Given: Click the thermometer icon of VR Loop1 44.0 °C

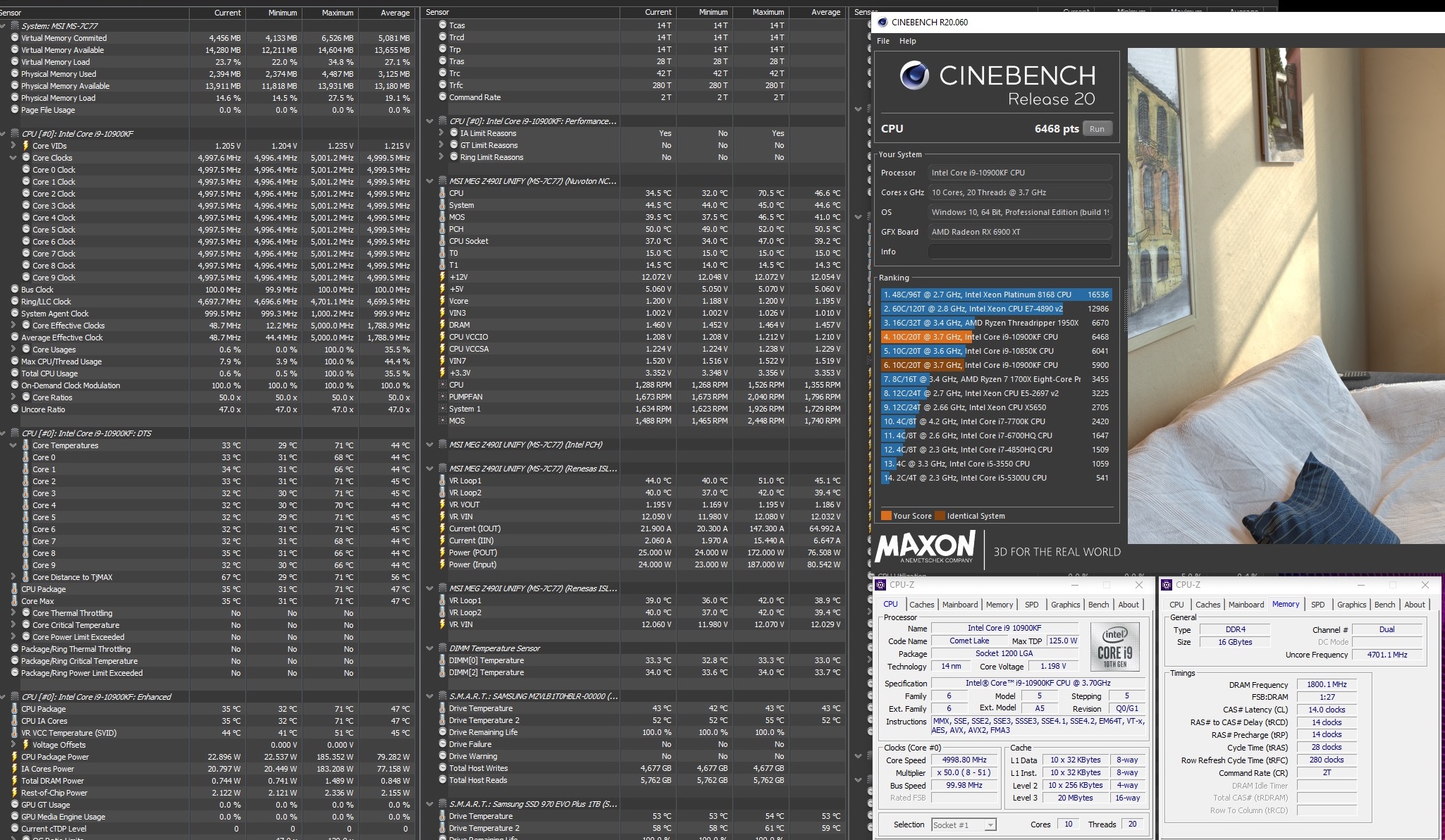Looking at the screenshot, I should [x=443, y=481].
